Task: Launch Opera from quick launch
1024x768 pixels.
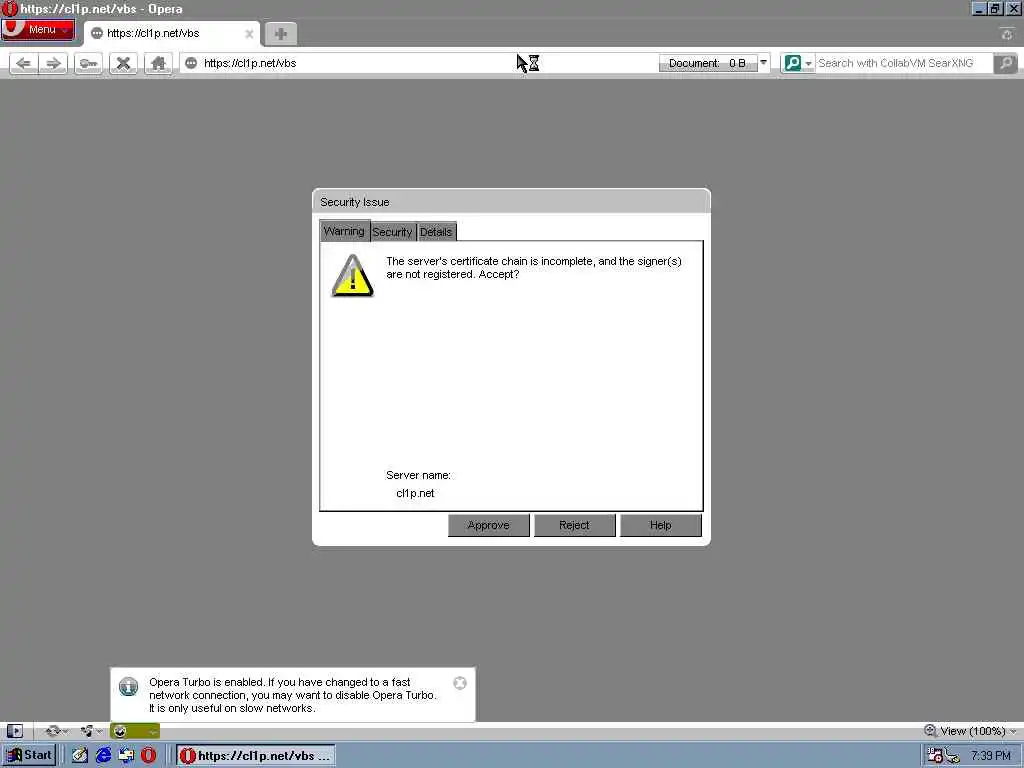Action: point(149,756)
